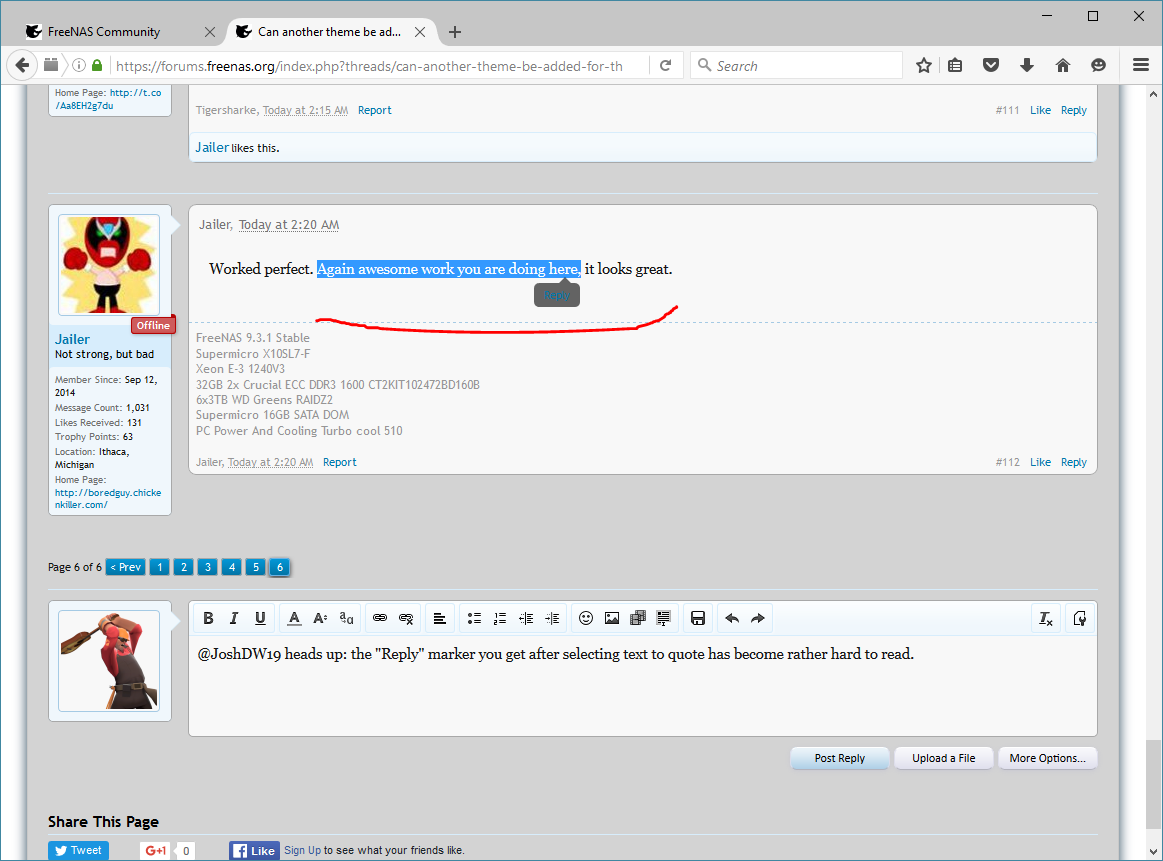Click the Facebook Like button
This screenshot has height=861, width=1163.
click(x=254, y=851)
